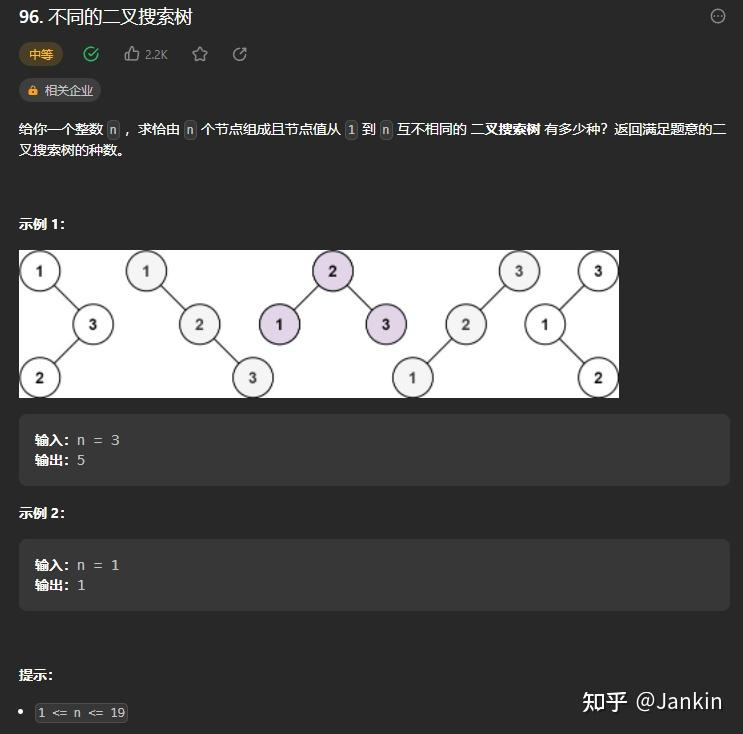Open the three-dot more options icon

[718, 16]
